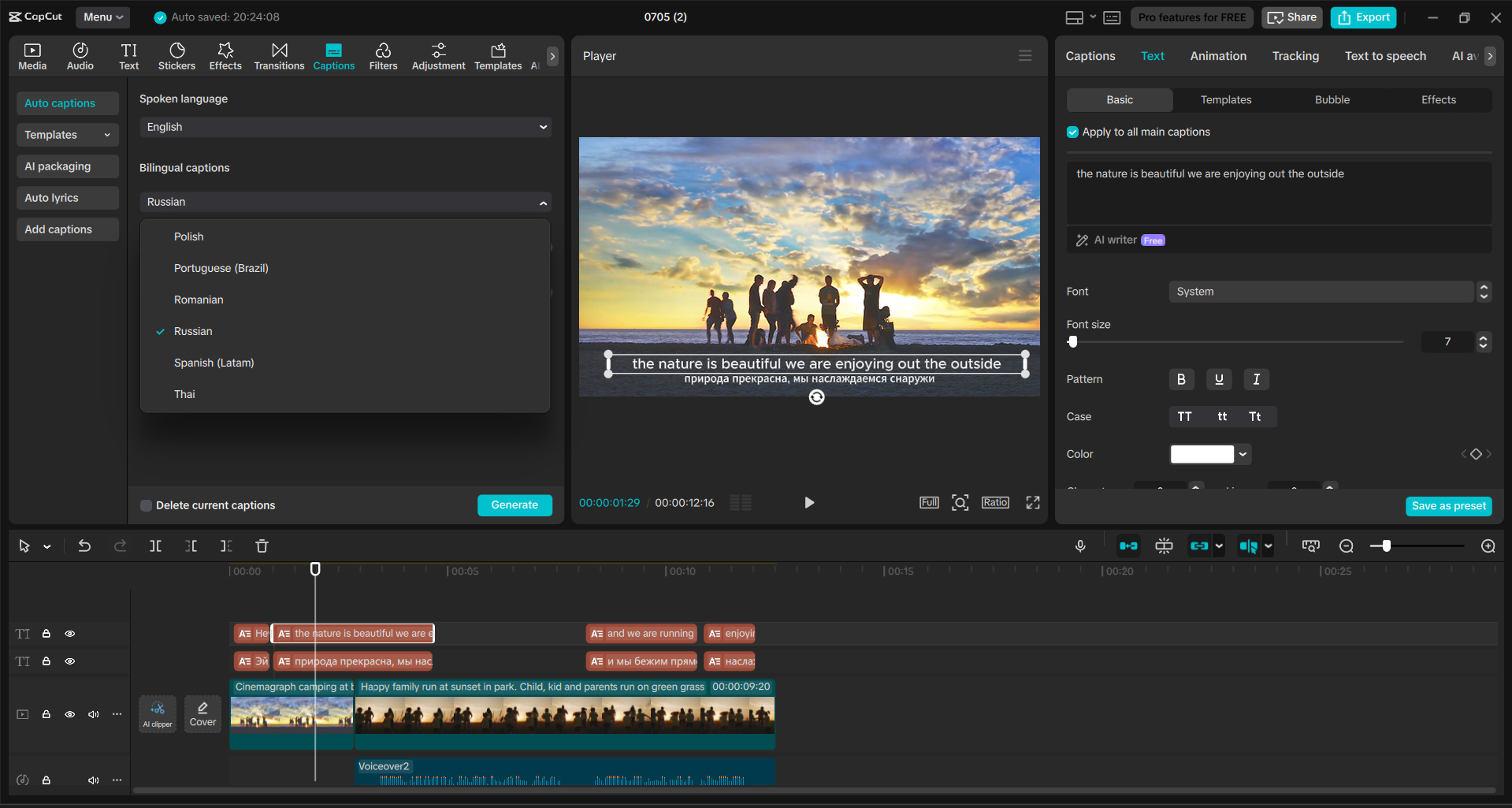This screenshot has height=808, width=1512.
Task: Delete the selected clip
Action: point(261,545)
